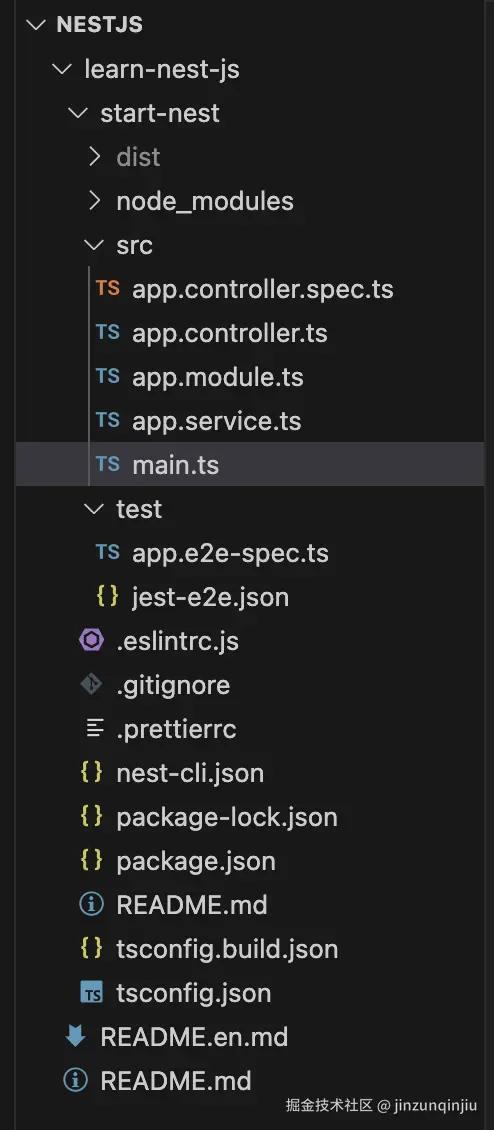Click the lines icon beside .prettierrc
Image resolution: width=494 pixels, height=1130 pixels.
[x=94, y=729]
